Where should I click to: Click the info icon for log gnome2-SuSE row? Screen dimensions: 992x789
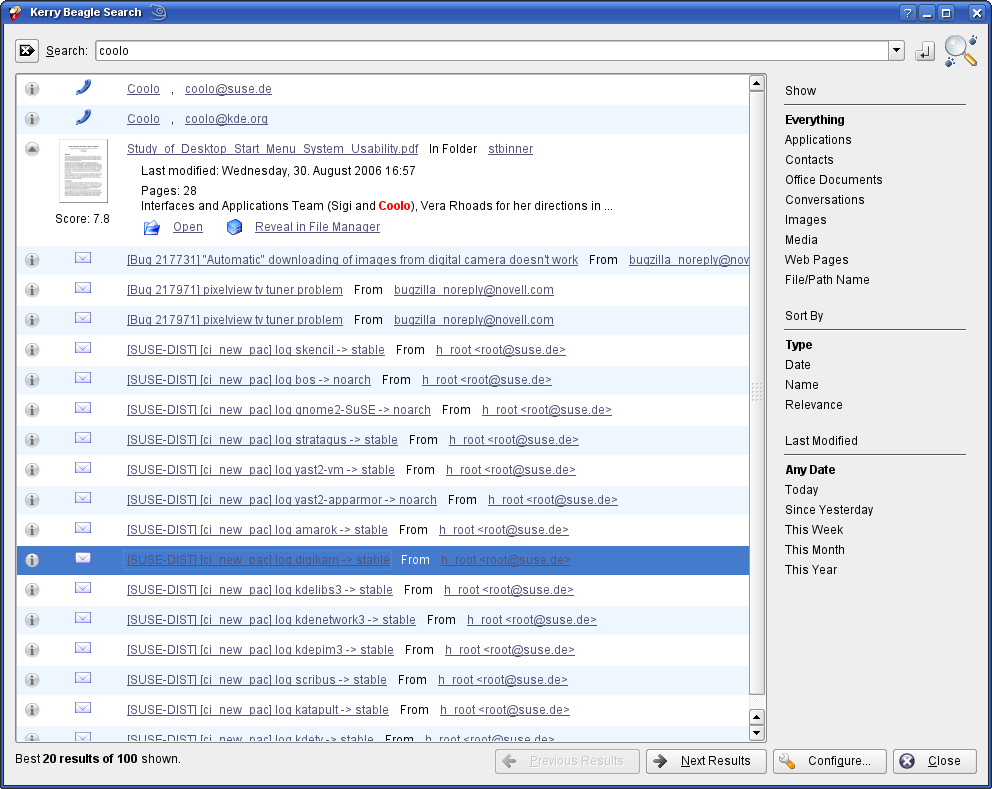tap(32, 410)
